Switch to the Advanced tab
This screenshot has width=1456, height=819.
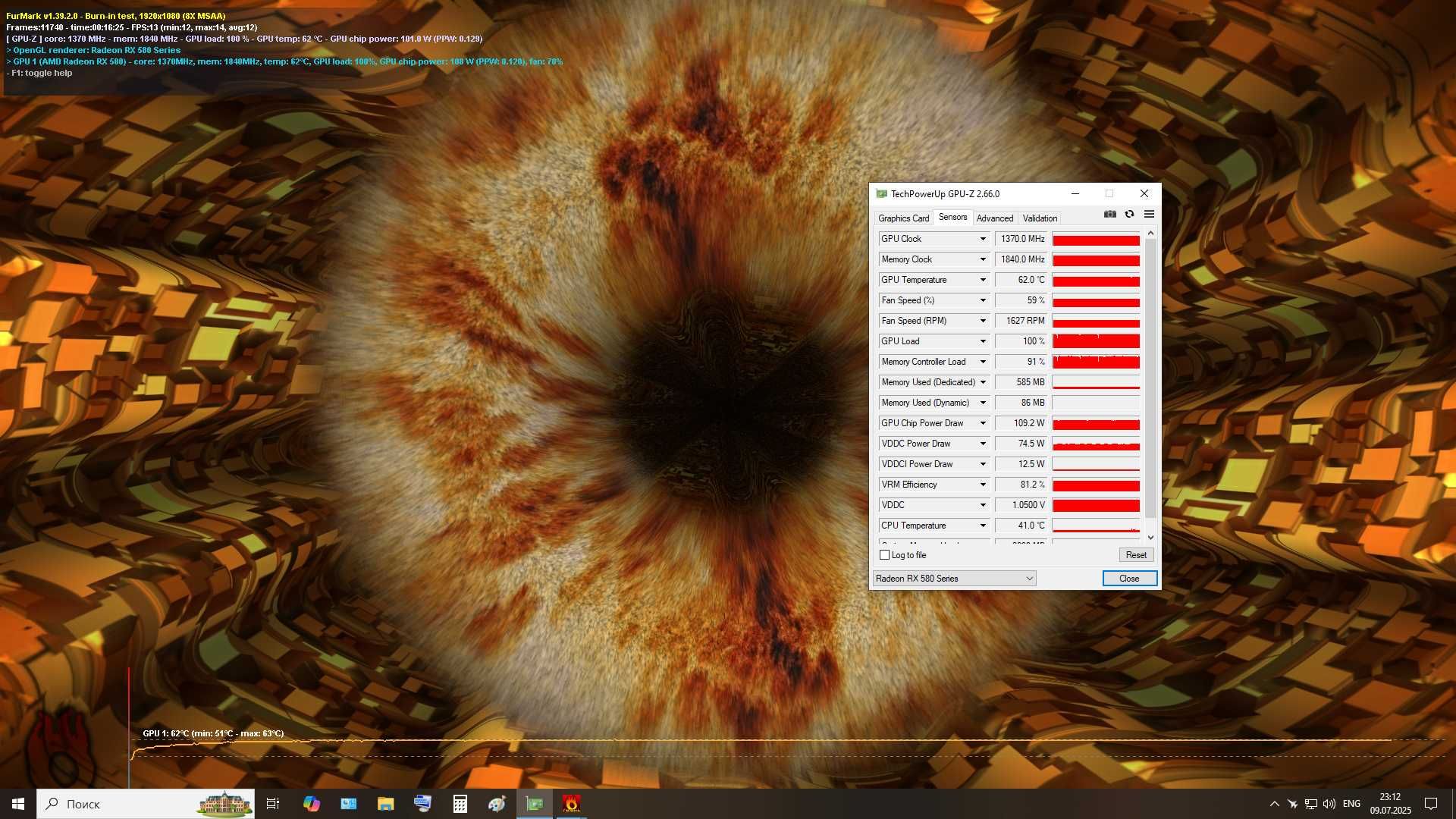pos(994,218)
